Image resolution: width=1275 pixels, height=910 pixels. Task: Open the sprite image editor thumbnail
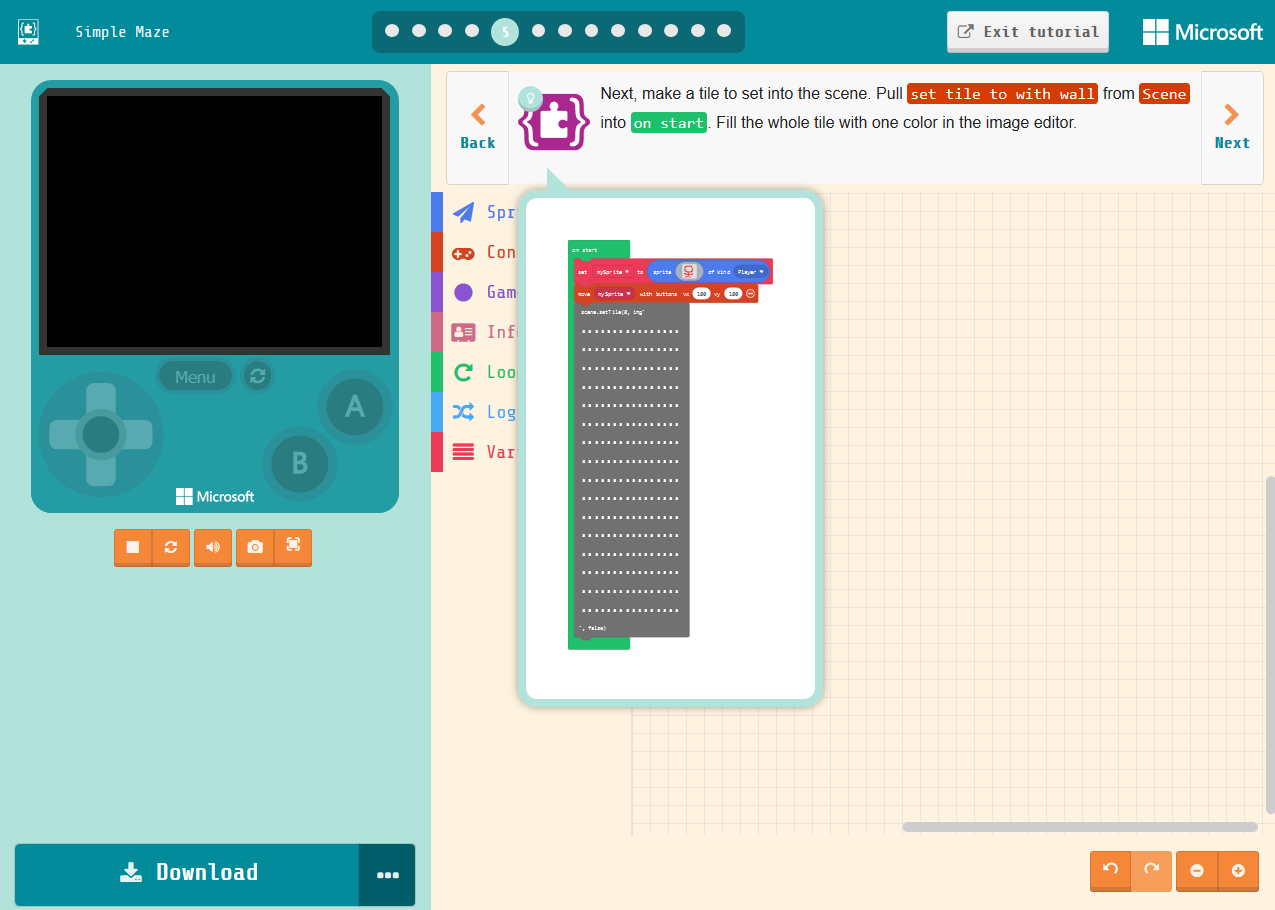(x=689, y=271)
